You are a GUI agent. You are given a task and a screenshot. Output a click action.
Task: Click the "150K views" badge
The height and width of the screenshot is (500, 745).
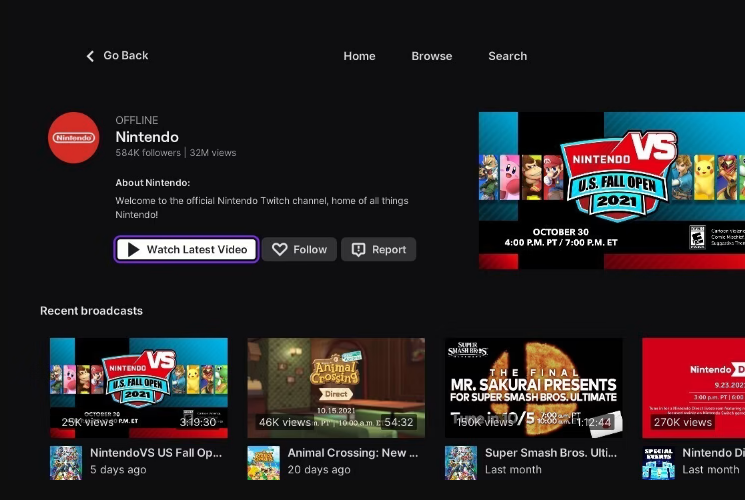point(485,422)
